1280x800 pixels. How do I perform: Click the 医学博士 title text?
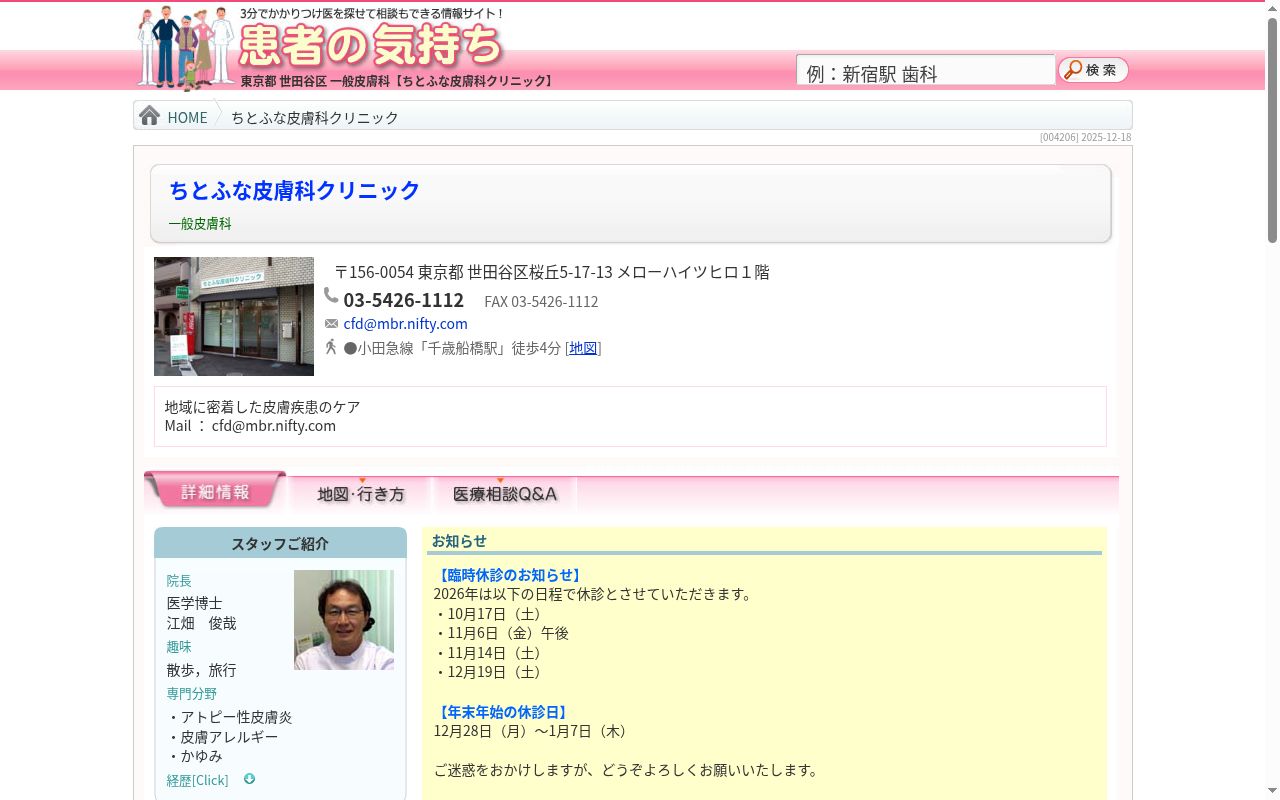pos(194,603)
